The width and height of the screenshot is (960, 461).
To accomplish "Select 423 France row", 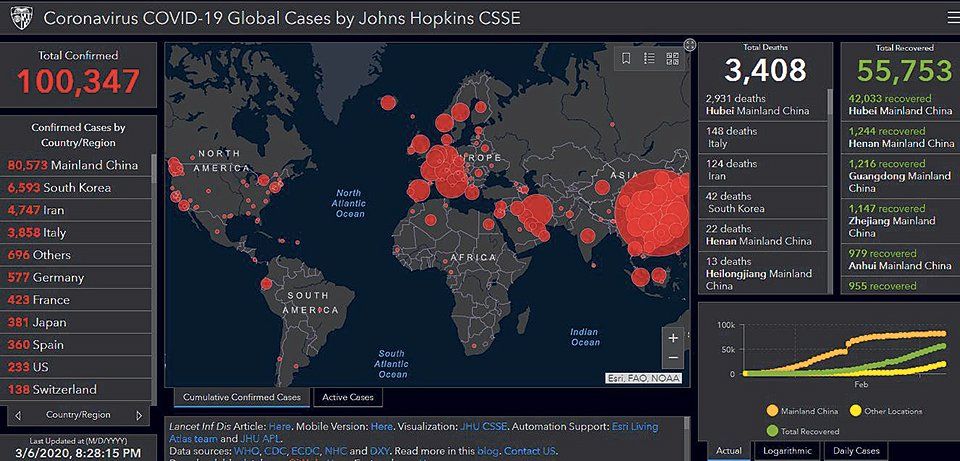I will (x=75, y=300).
